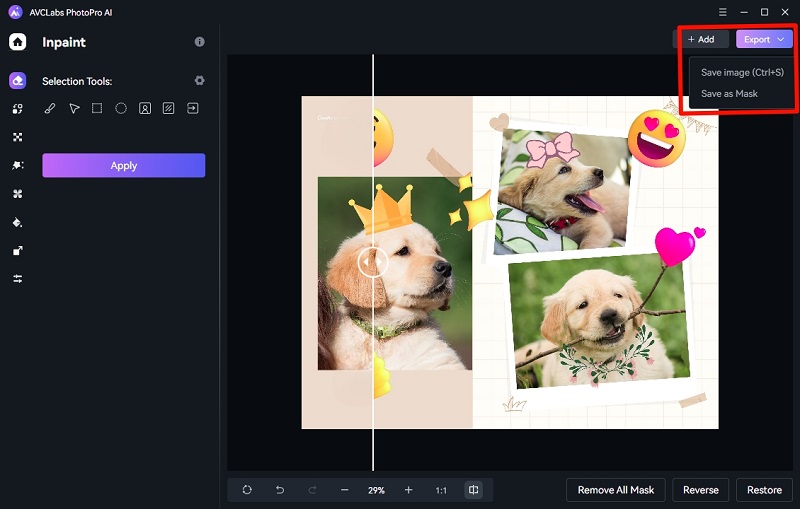
Task: Open the upscale/enhance tool in sidebar
Action: (x=17, y=137)
